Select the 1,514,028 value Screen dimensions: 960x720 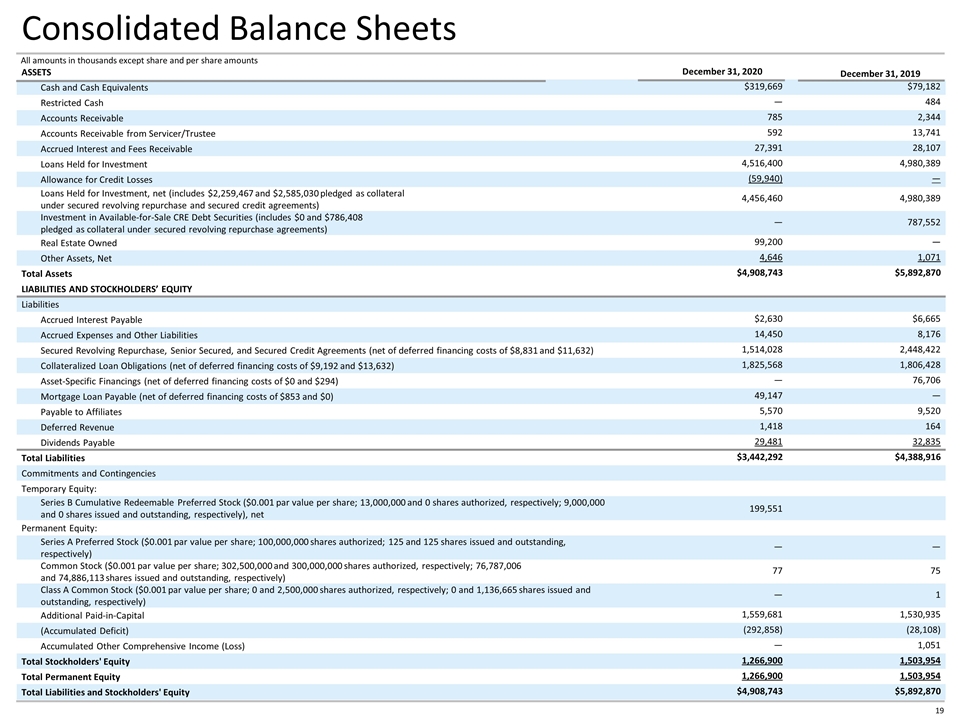tap(762, 350)
